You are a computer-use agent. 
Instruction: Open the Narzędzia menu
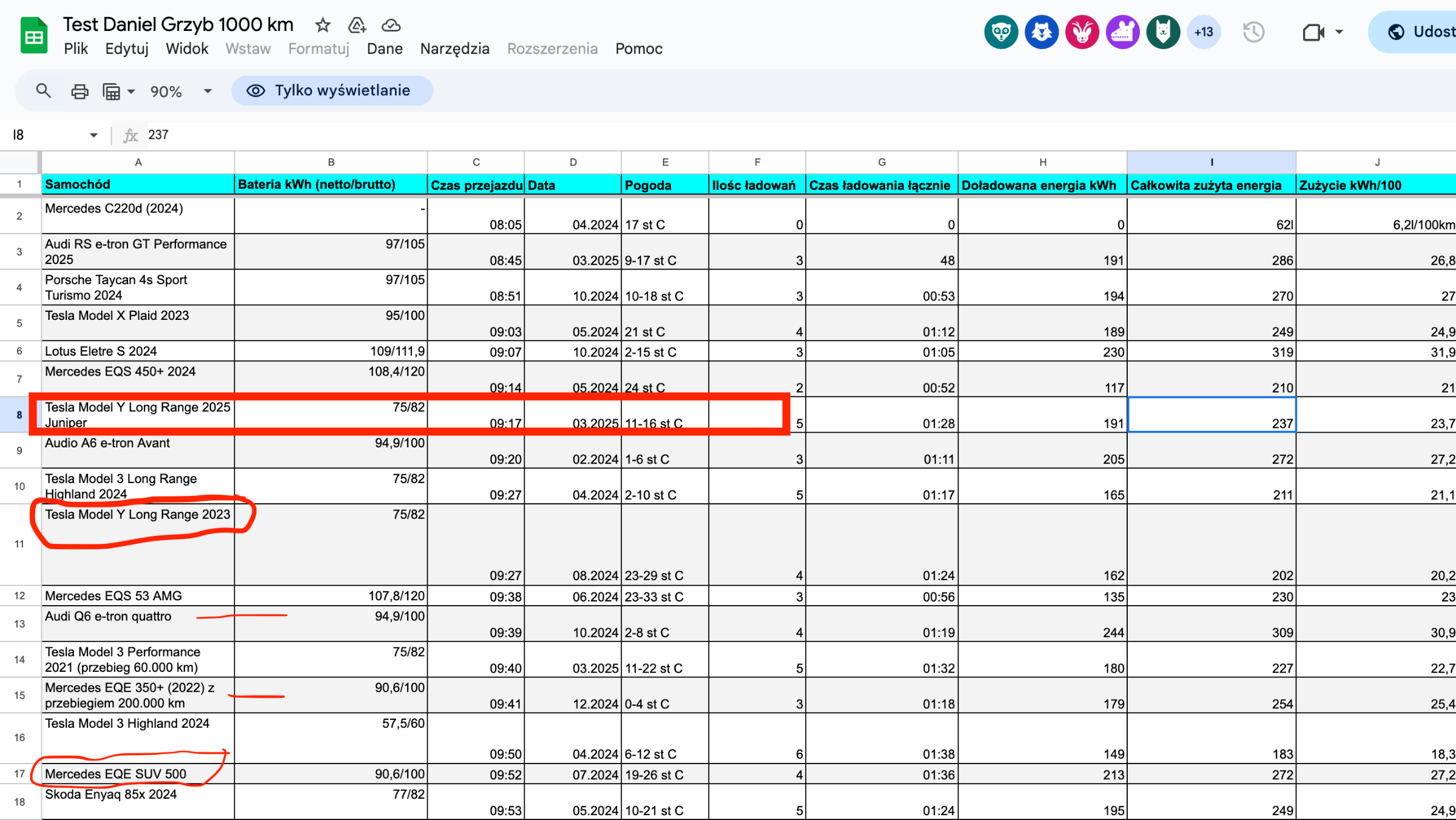455,49
